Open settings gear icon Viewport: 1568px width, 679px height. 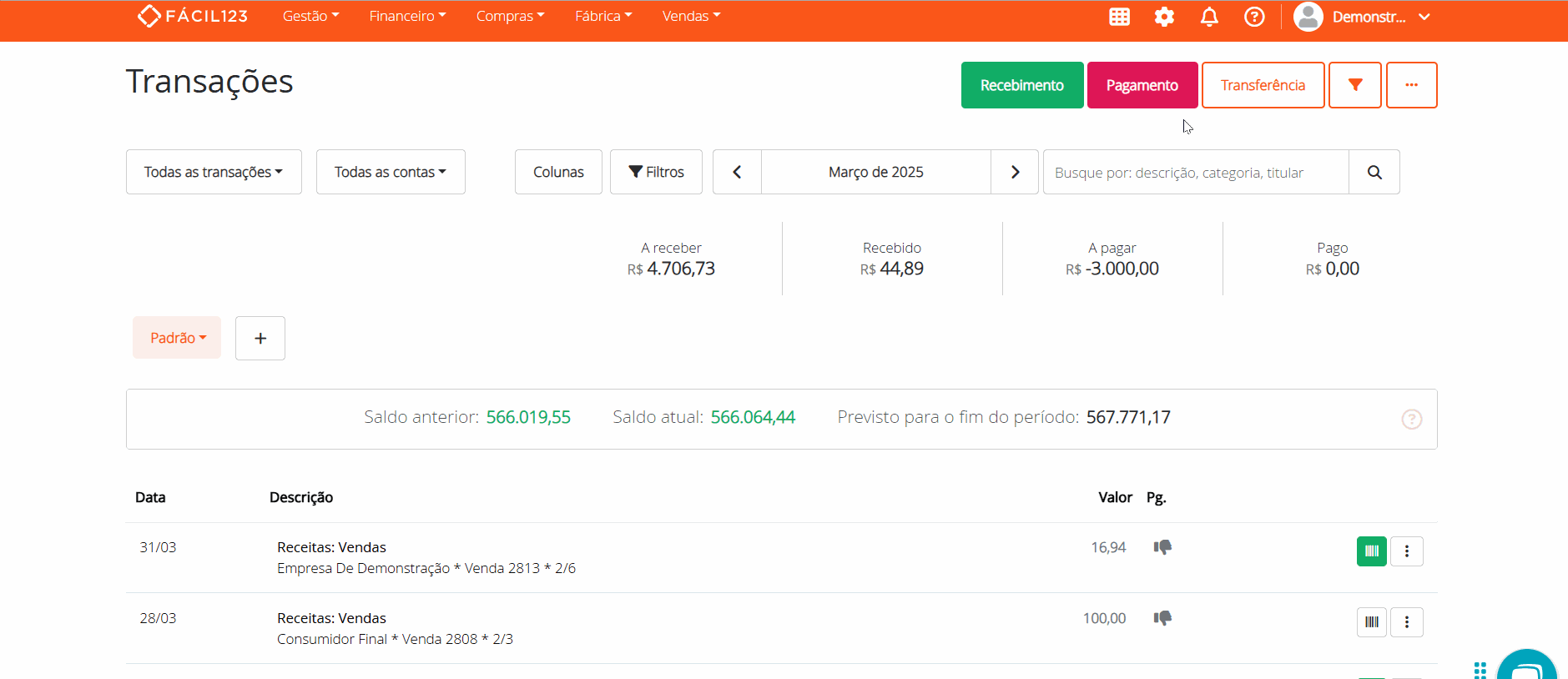1164,17
